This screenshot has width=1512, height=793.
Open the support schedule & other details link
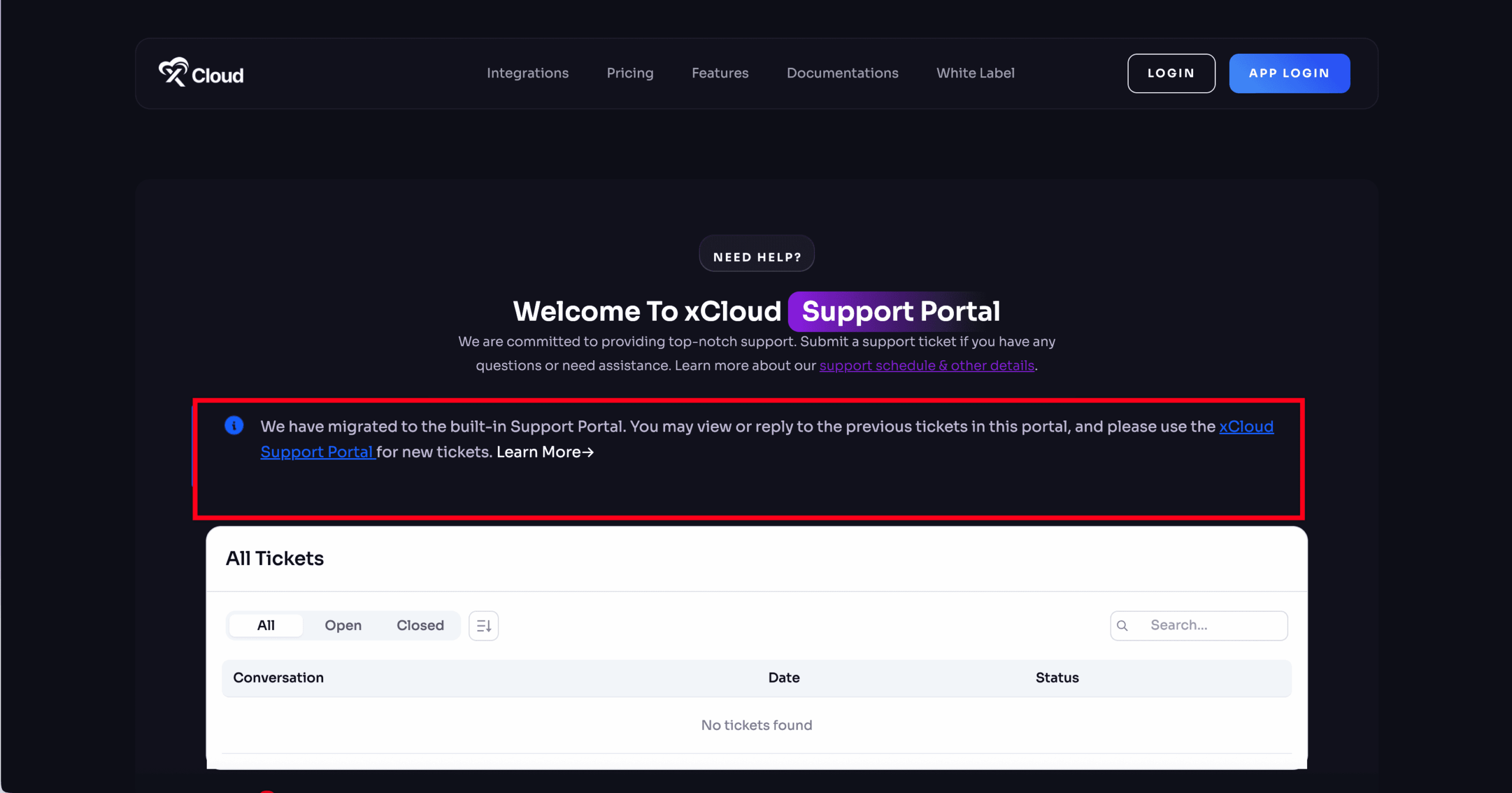(x=926, y=365)
